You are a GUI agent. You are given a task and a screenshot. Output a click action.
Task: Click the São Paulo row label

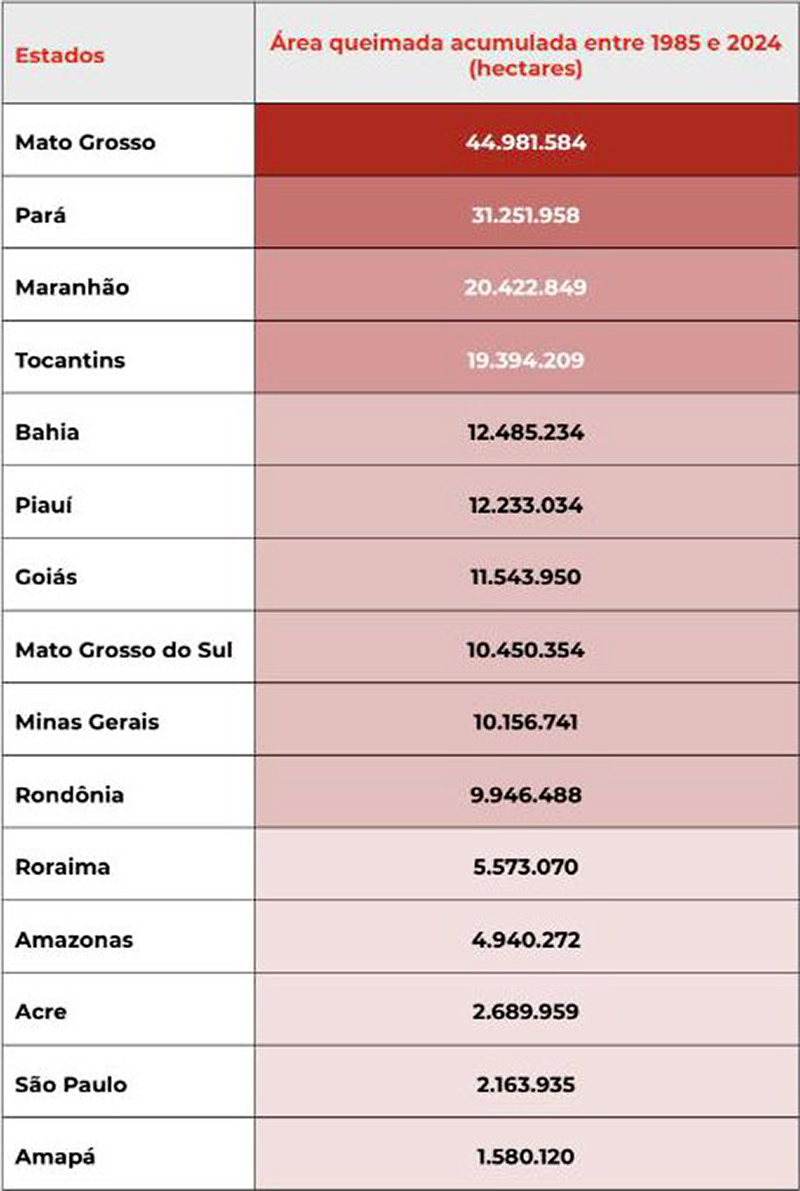71,1084
